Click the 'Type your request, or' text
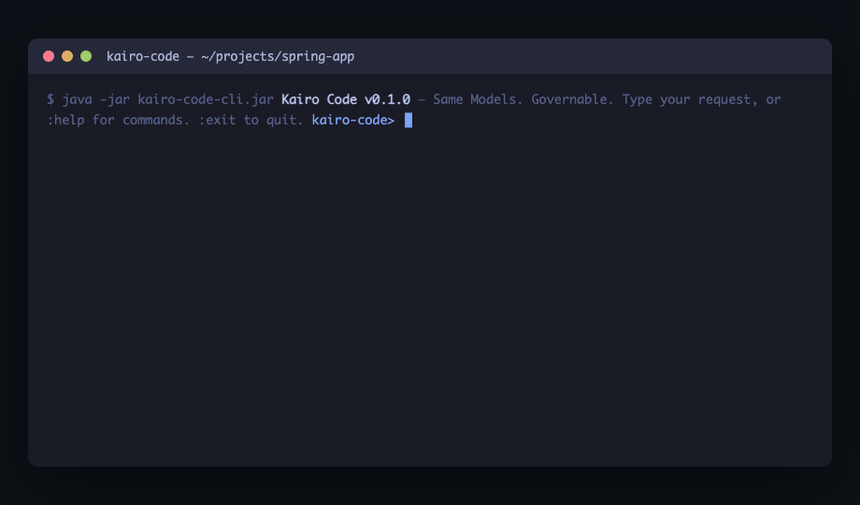The width and height of the screenshot is (860, 505). pyautogui.click(x=701, y=100)
